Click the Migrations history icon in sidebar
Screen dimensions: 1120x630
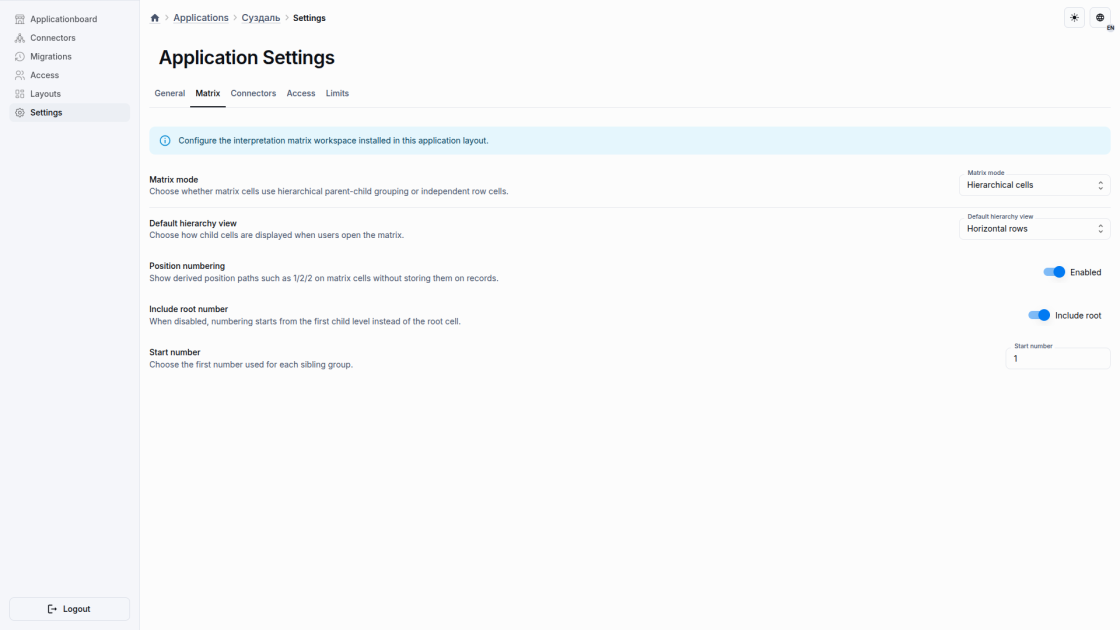tap(20, 56)
